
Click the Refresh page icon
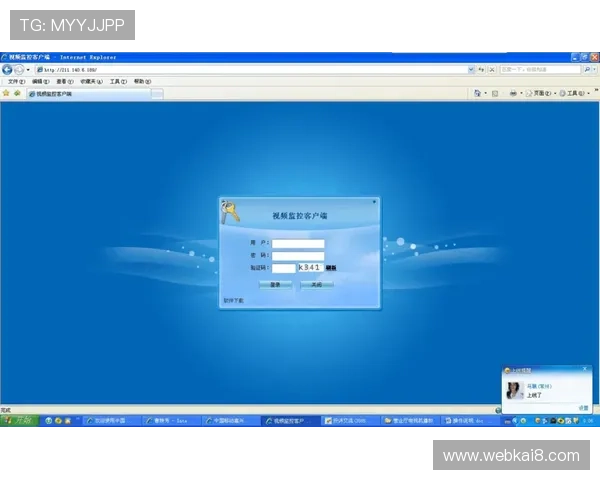[x=481, y=70]
